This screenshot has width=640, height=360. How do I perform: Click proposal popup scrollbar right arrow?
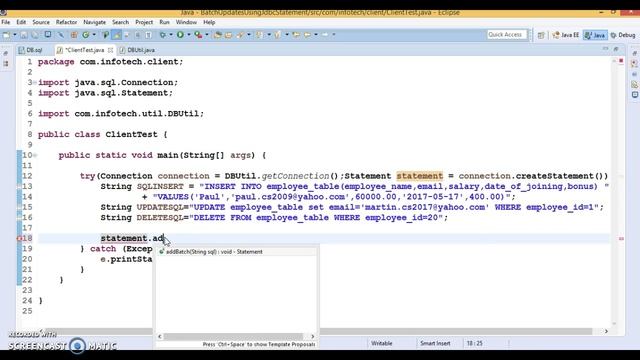pyautogui.click(x=313, y=337)
